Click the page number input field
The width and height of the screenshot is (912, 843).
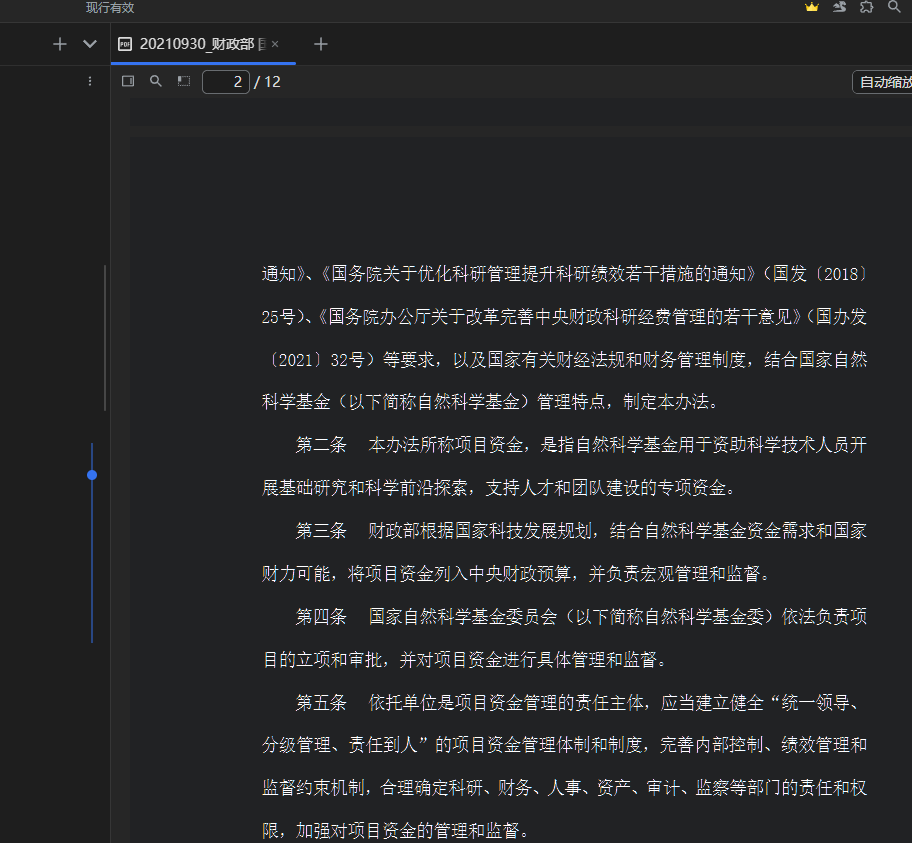tap(226, 82)
